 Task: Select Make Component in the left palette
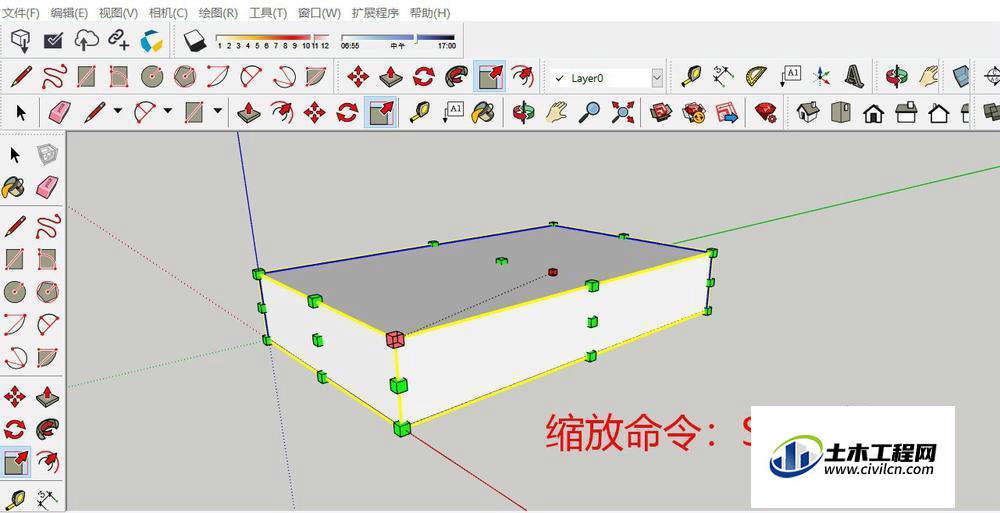coord(47,154)
